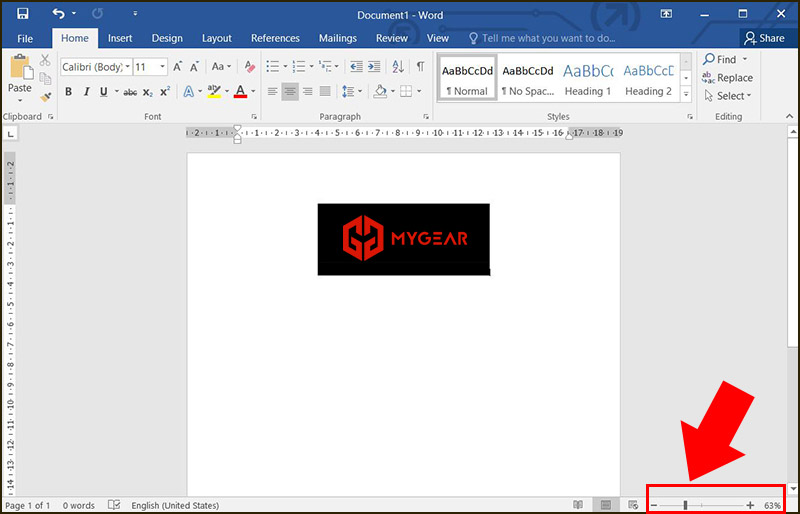Align text left

[x=272, y=92]
